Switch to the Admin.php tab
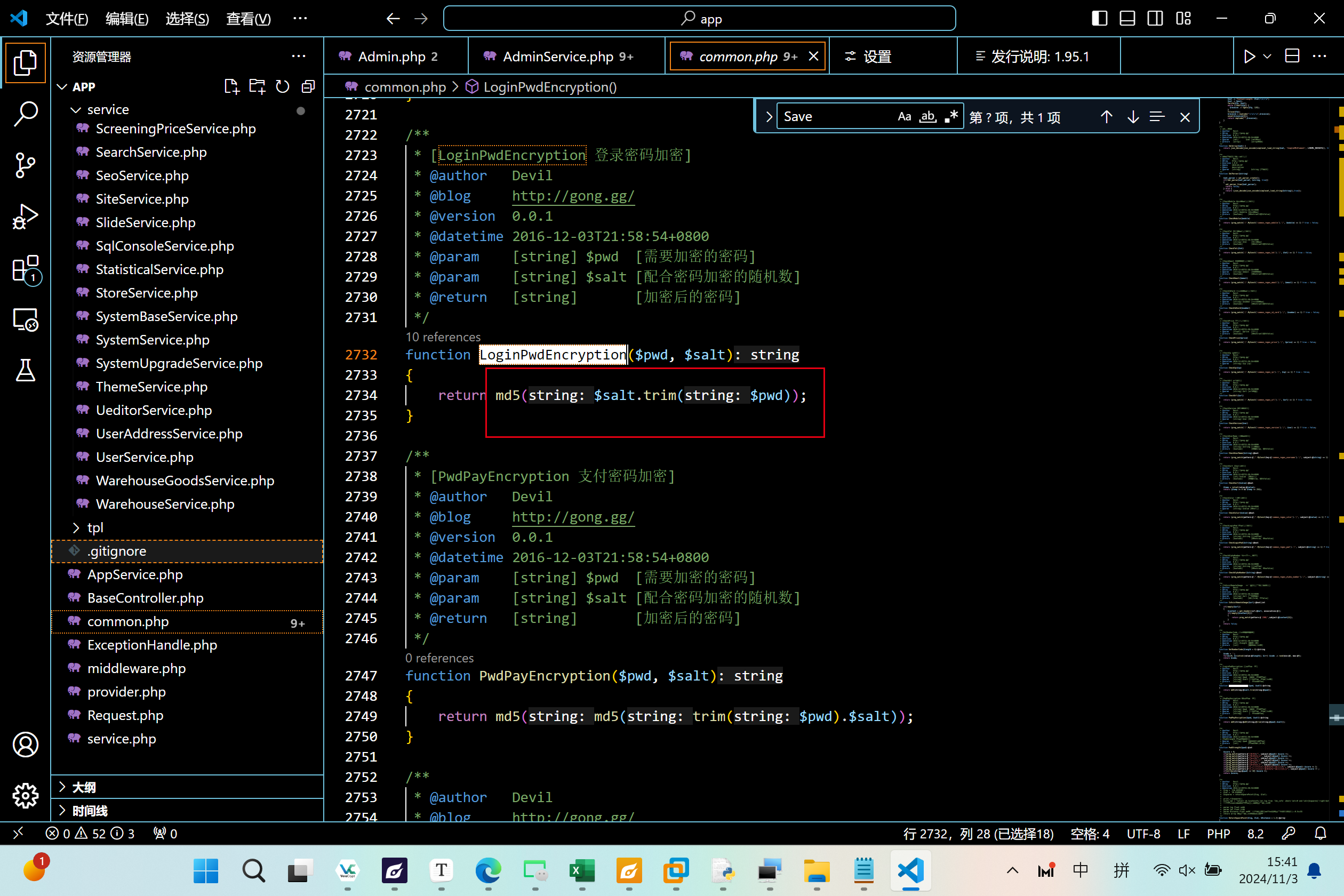1344x896 pixels. point(396,57)
